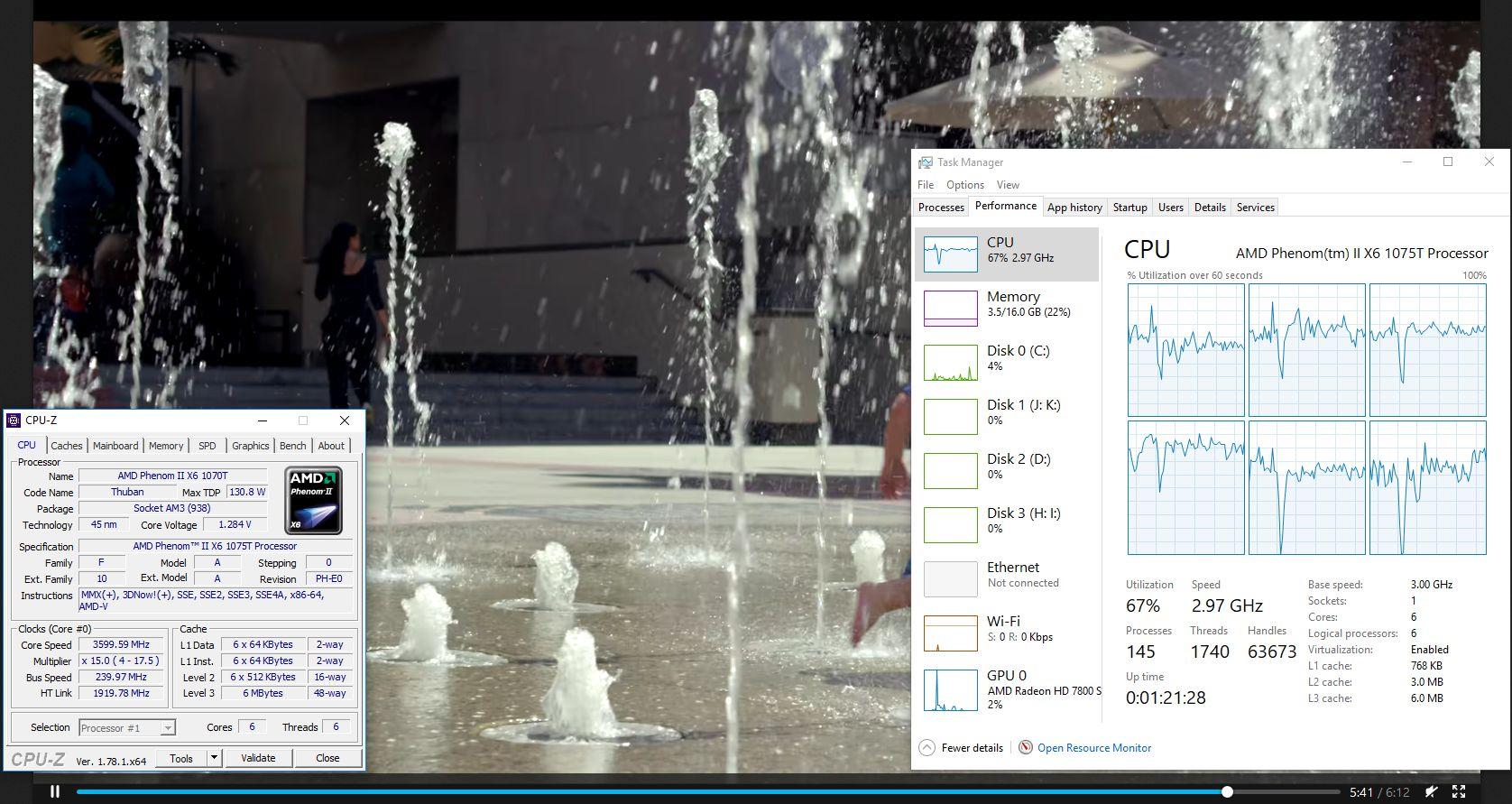The width and height of the screenshot is (1512, 804).
Task: Open the Processor #1 selection dropdown
Action: (x=126, y=727)
